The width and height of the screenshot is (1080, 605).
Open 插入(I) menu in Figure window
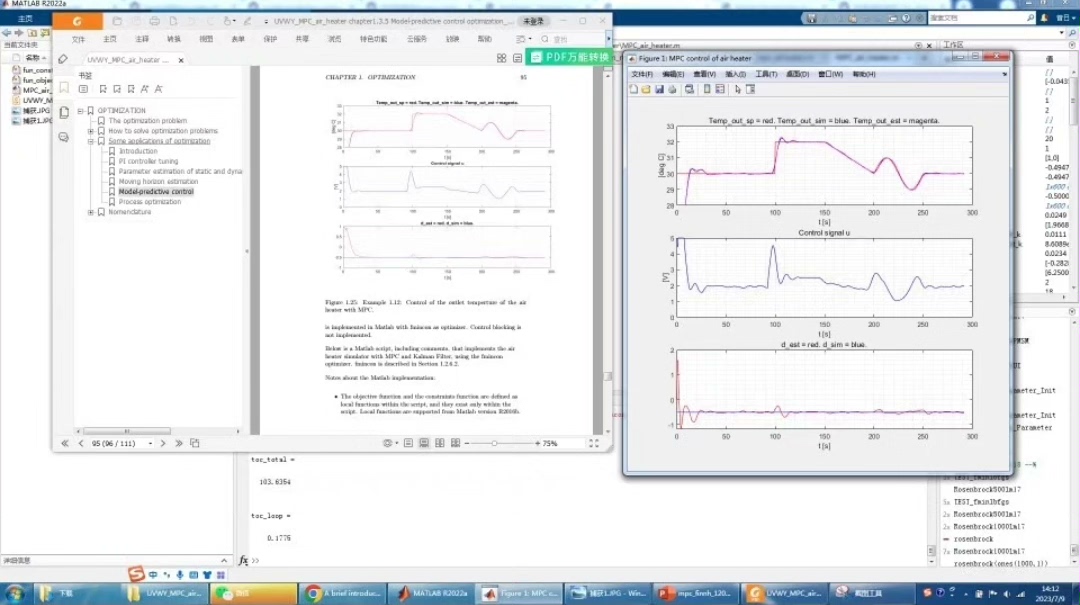pyautogui.click(x=735, y=74)
